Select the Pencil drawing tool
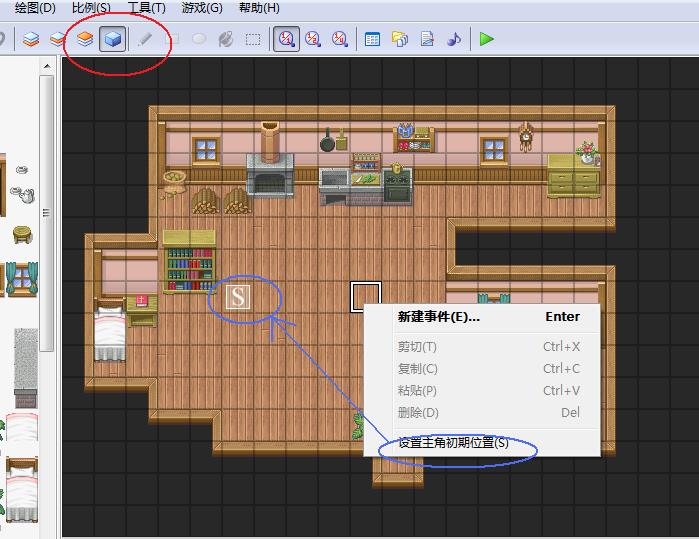Screen dimensions: 699x539 click(x=145, y=39)
